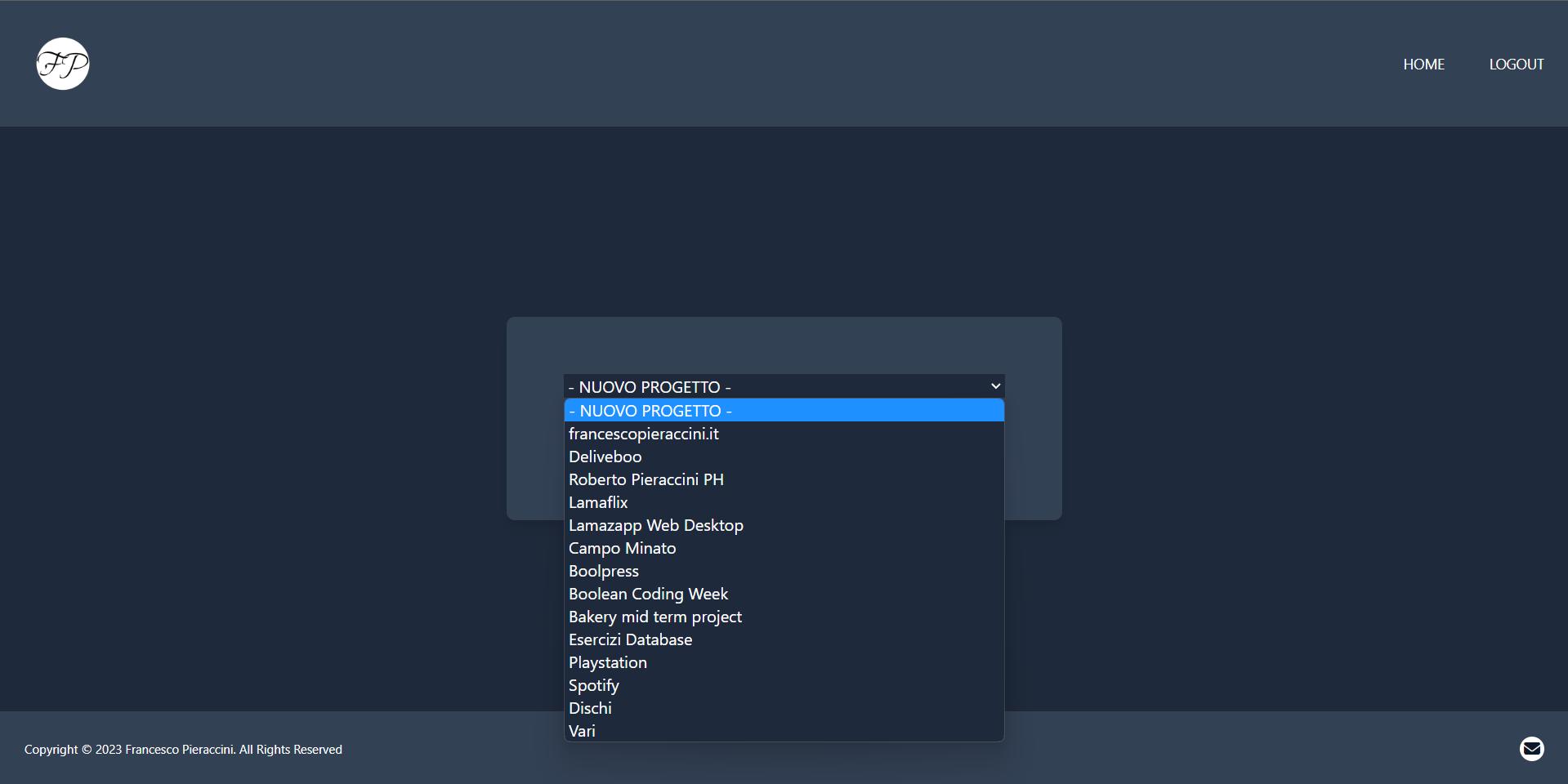This screenshot has width=1568, height=784.
Task: Select Bakery mid term project
Action: pos(784,617)
